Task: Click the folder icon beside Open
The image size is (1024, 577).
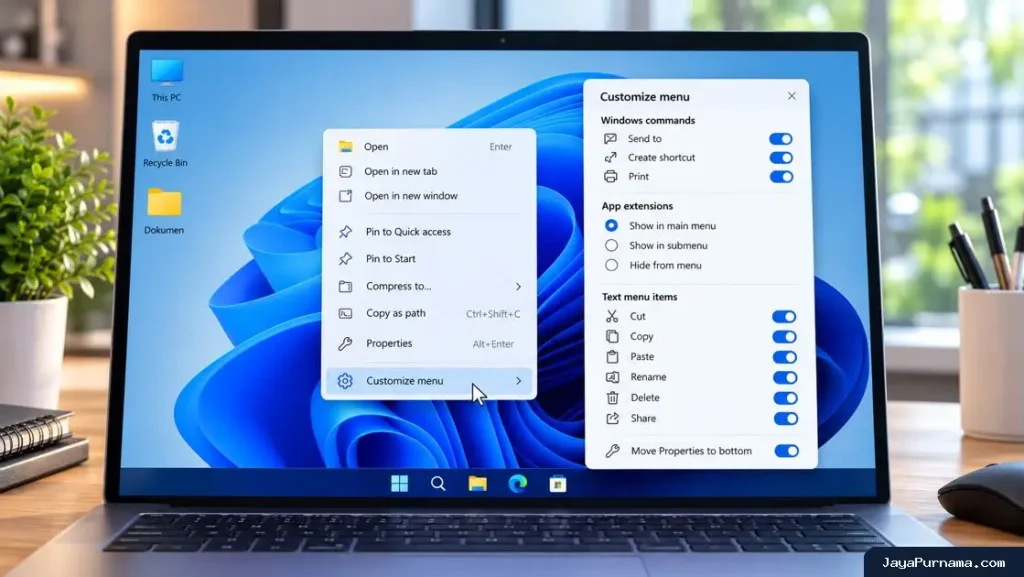Action: pyautogui.click(x=345, y=146)
